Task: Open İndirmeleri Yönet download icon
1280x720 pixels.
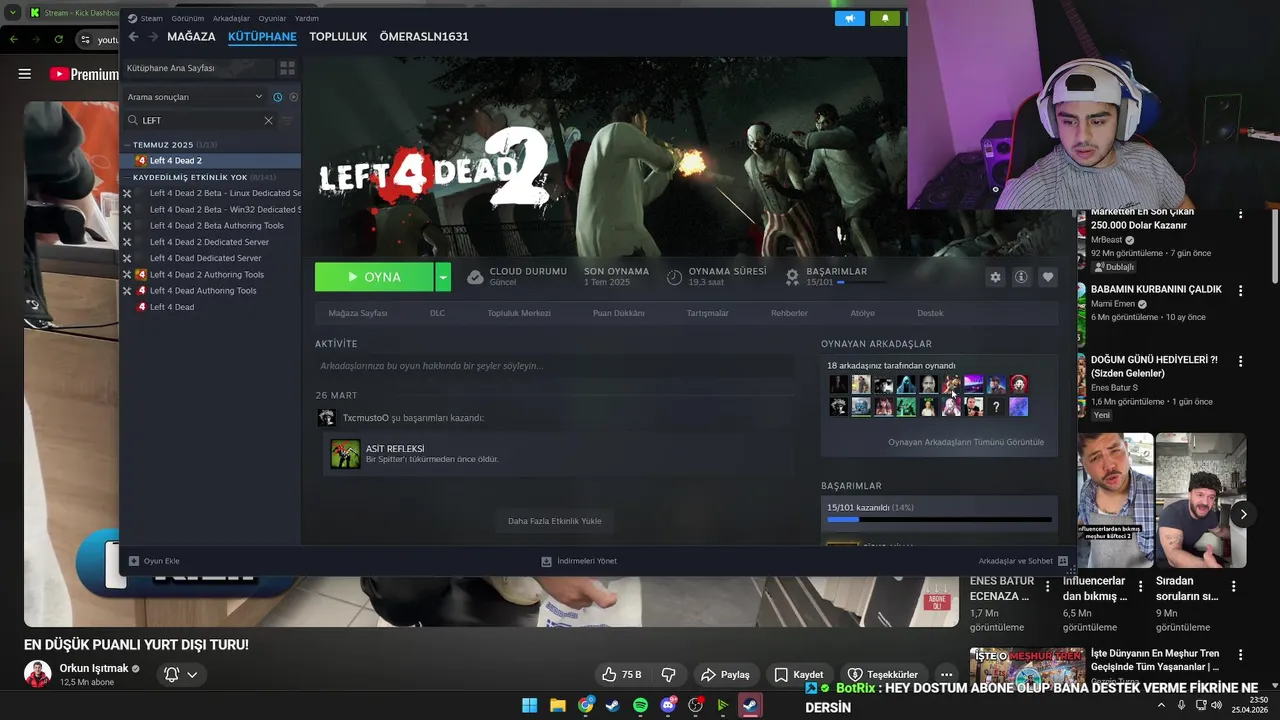Action: coord(546,561)
